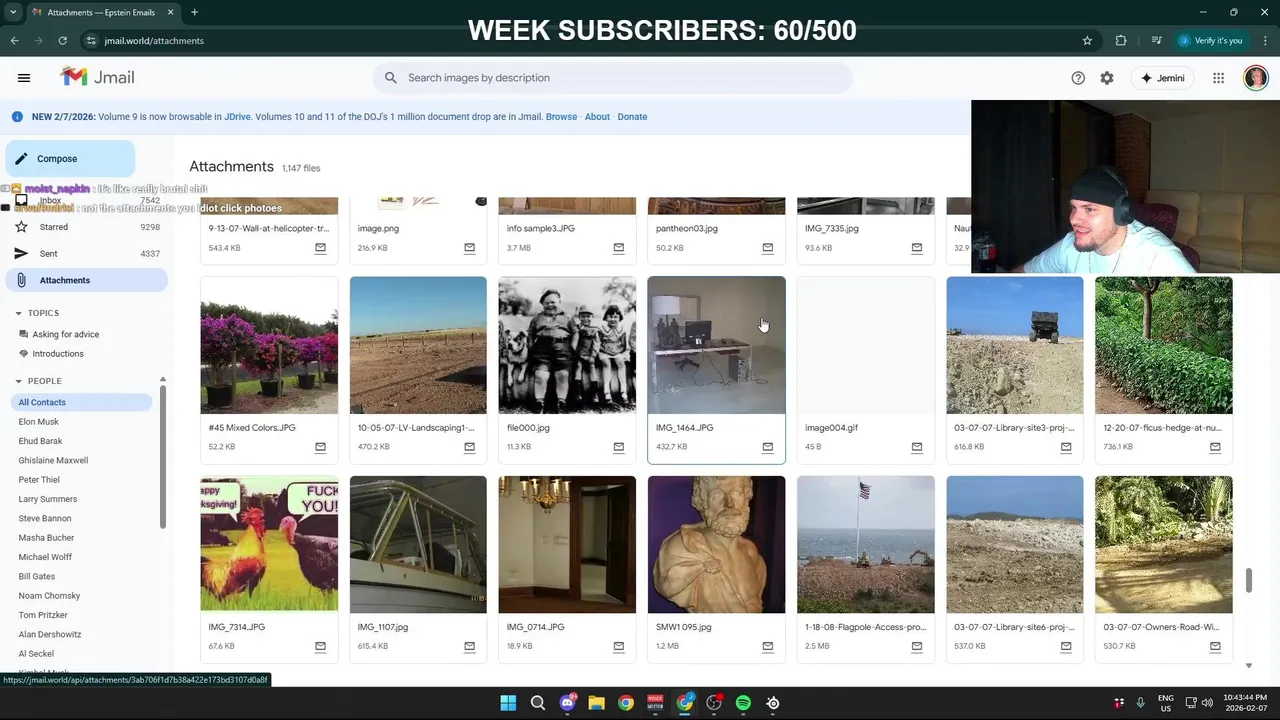
Task: Open a new browser tab
Action: point(194,12)
